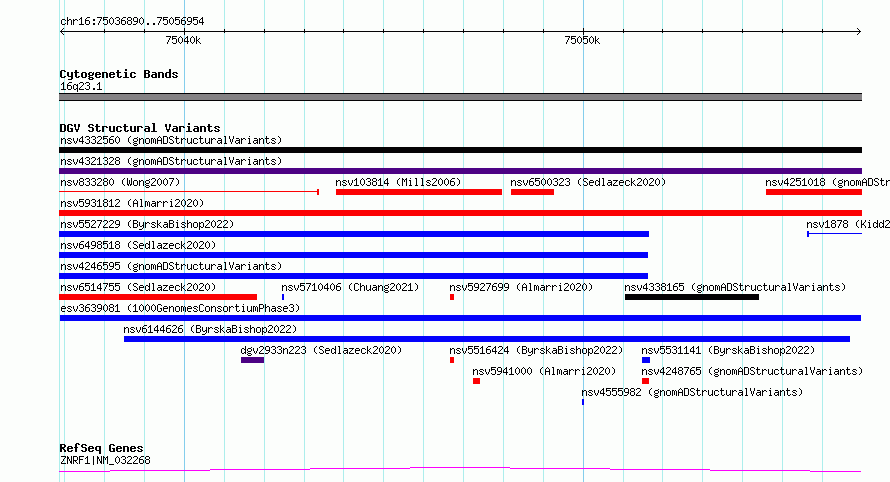Viewport: 890px width, 482px height.
Task: Click the tiny blue marker of nsv4555982
Action: (x=583, y=402)
